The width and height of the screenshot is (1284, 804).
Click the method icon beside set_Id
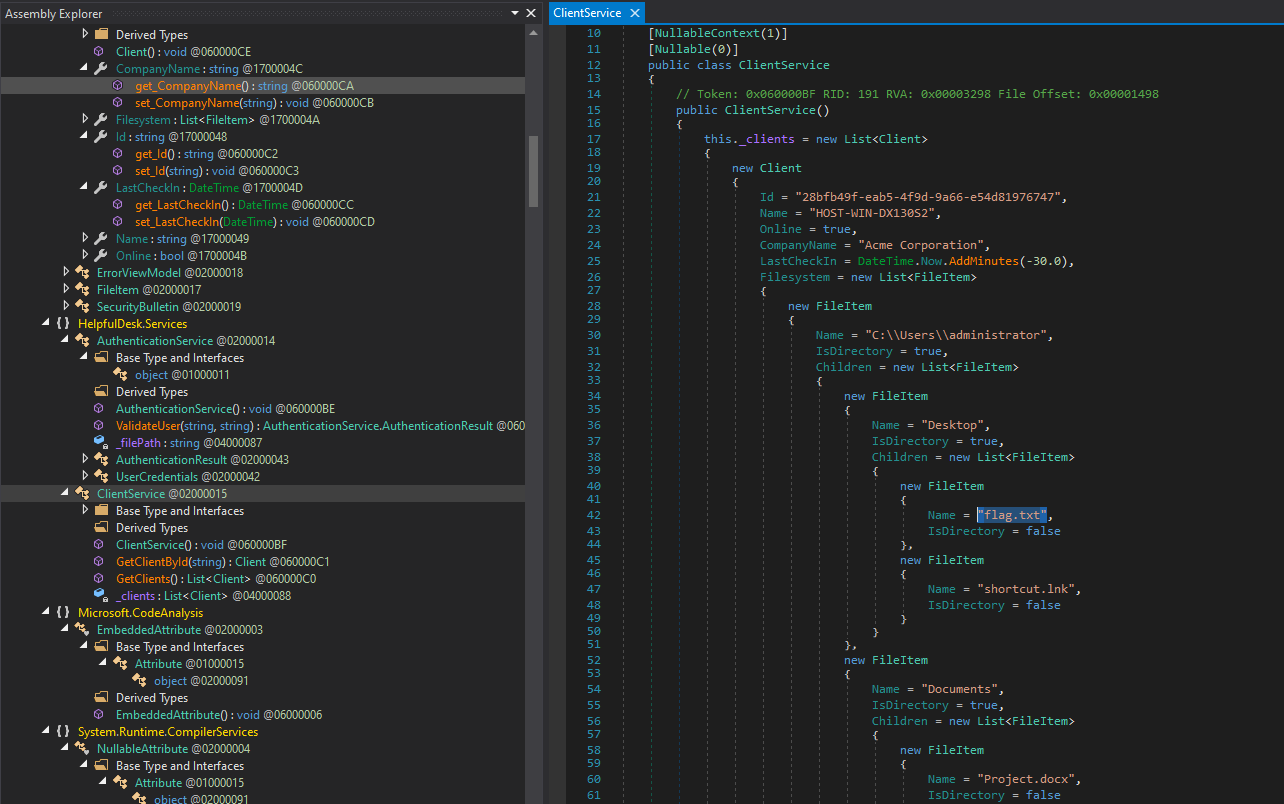118,171
